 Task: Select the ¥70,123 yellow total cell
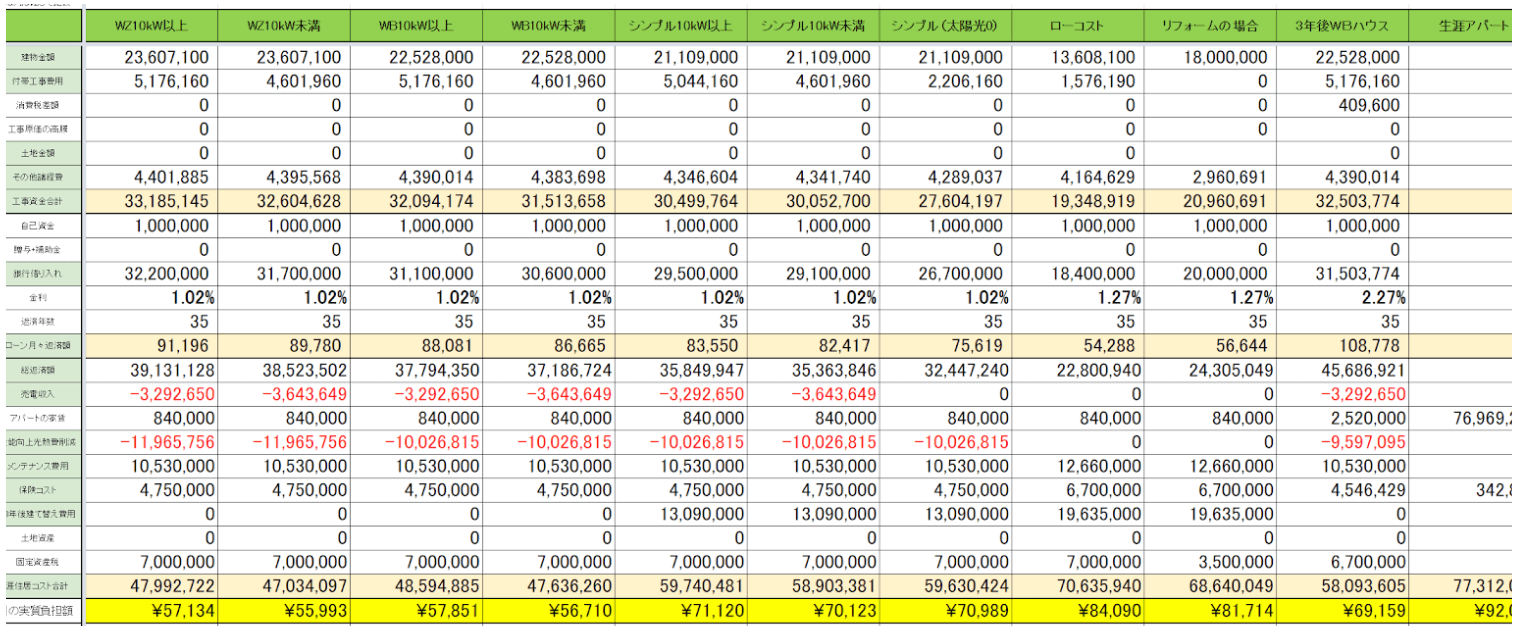811,609
